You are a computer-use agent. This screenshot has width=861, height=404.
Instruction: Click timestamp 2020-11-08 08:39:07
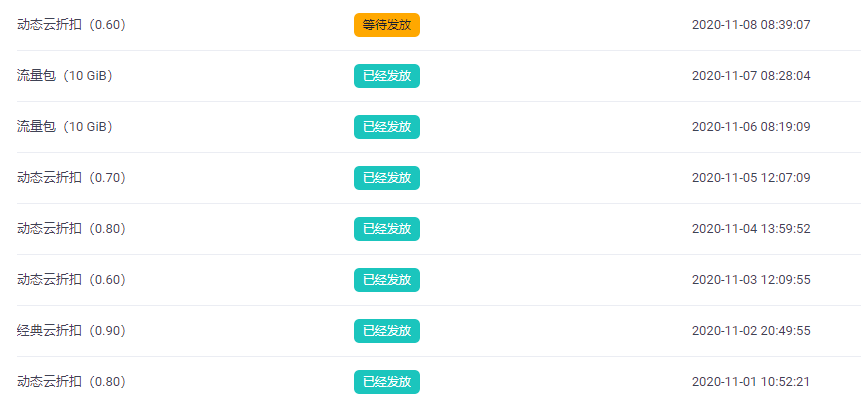pos(751,25)
